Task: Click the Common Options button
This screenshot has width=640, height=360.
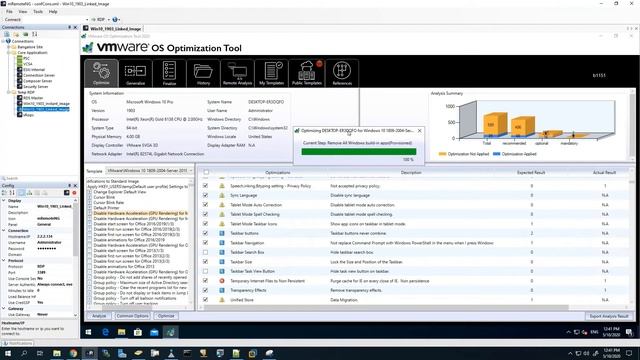Action: pos(132,316)
